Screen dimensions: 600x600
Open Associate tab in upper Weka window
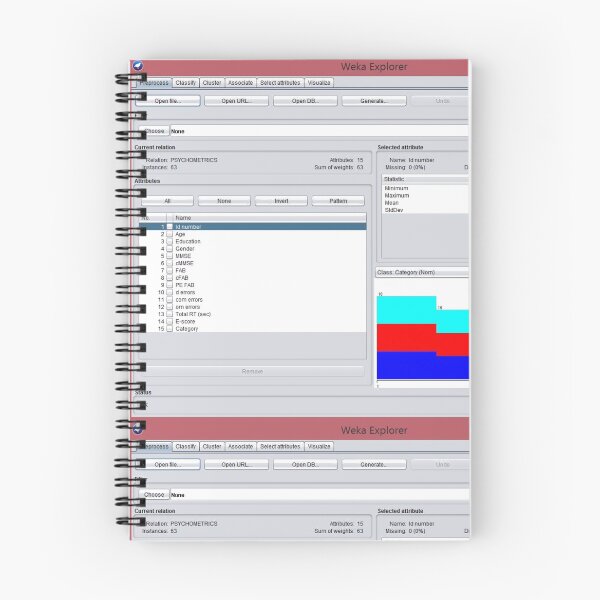(240, 83)
